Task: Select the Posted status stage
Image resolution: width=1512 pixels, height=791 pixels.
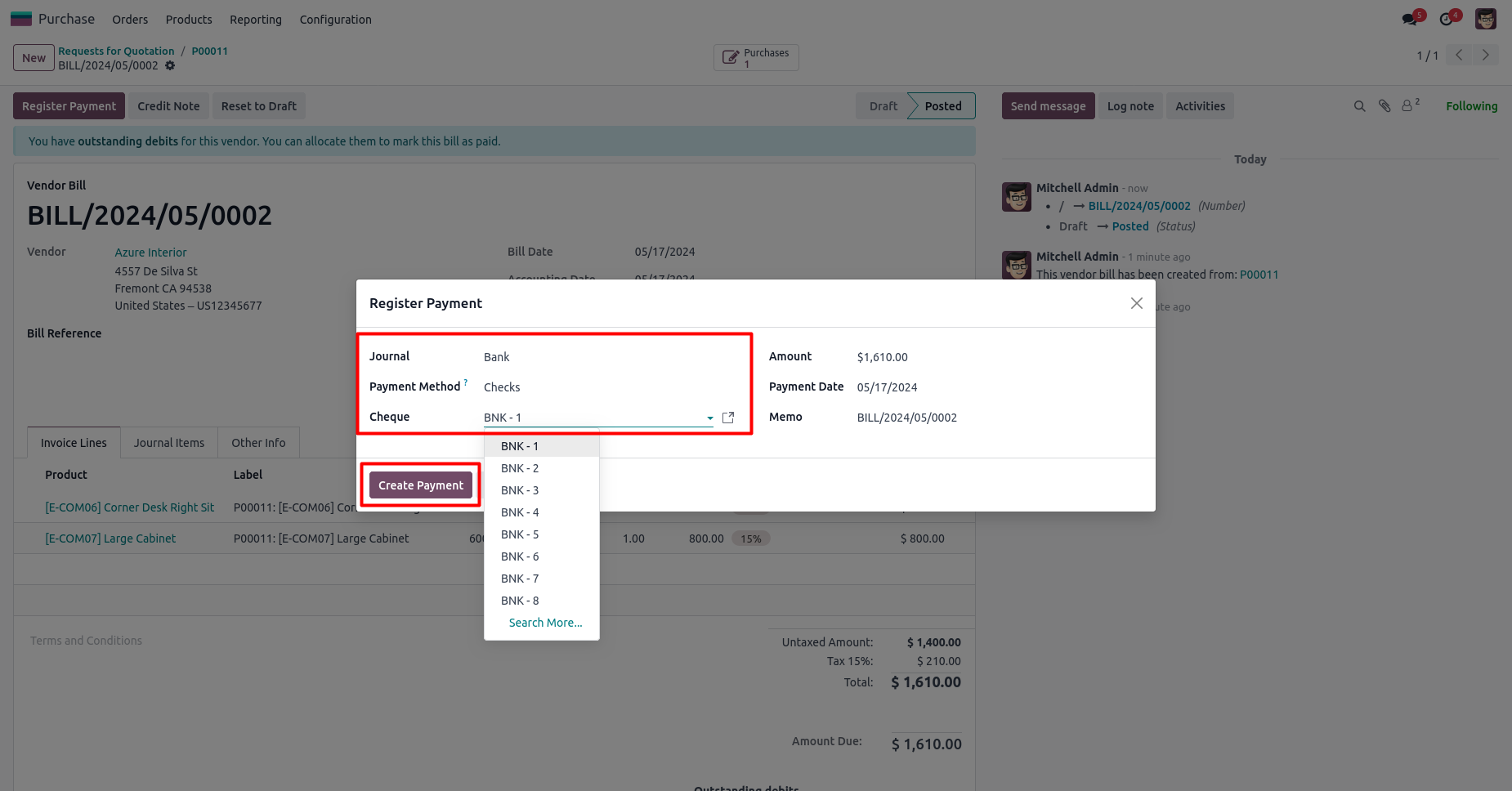Action: [x=942, y=106]
